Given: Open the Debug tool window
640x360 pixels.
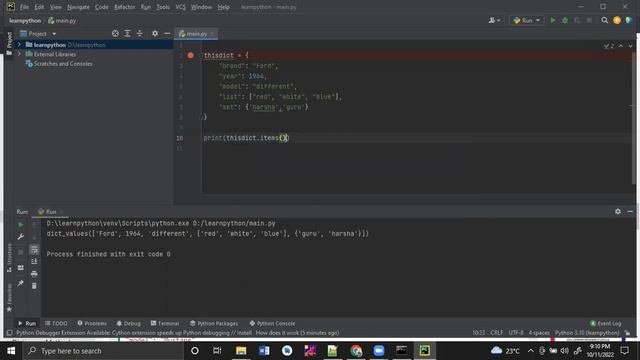Looking at the screenshot, I should point(129,323).
